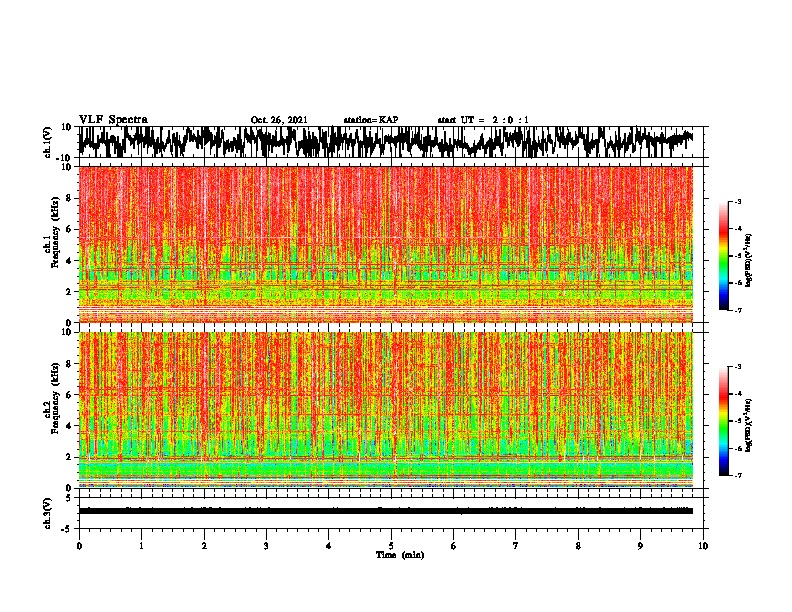Click '-7' on ch.2 color scale
Screen dimensions: 792x612
737,475
